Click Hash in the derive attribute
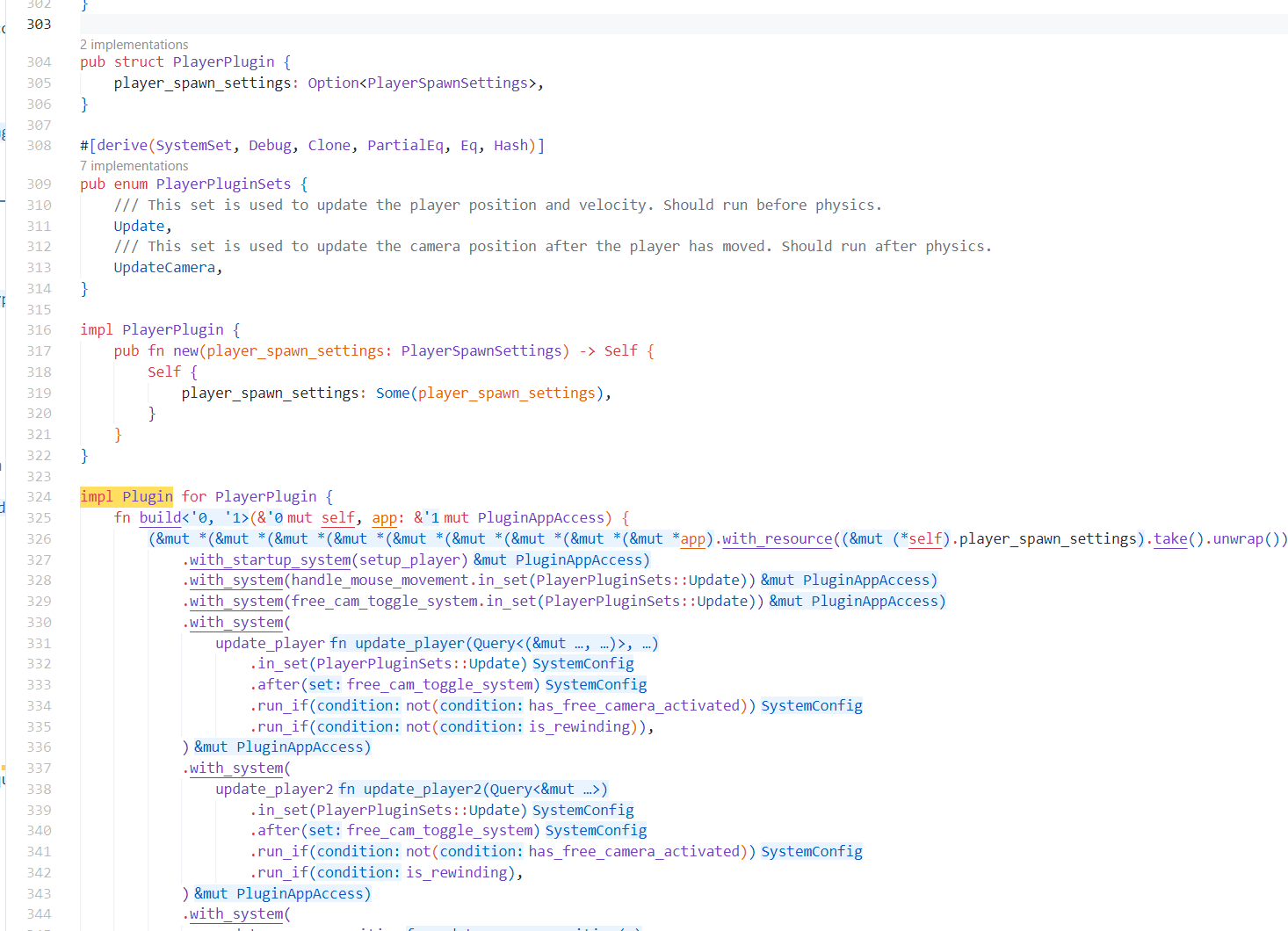The image size is (1288, 931). coord(511,146)
